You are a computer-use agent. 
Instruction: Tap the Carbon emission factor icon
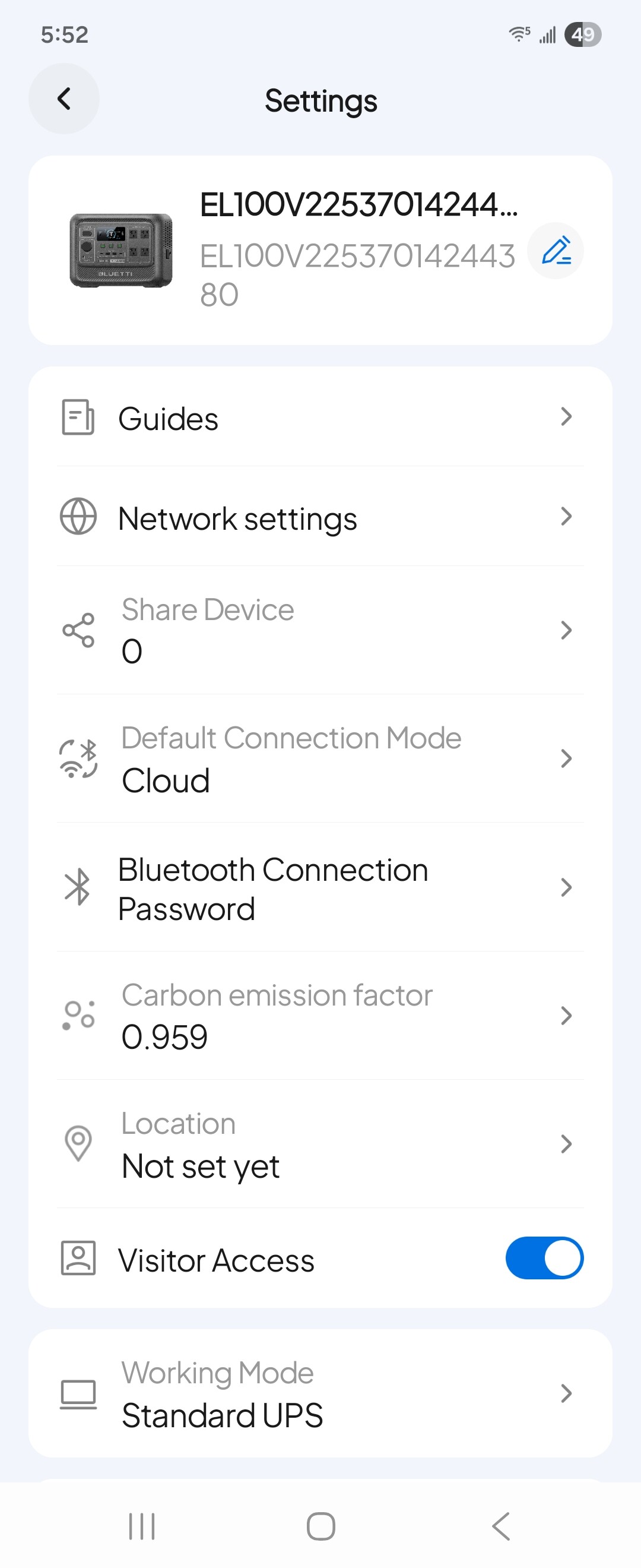click(78, 1015)
